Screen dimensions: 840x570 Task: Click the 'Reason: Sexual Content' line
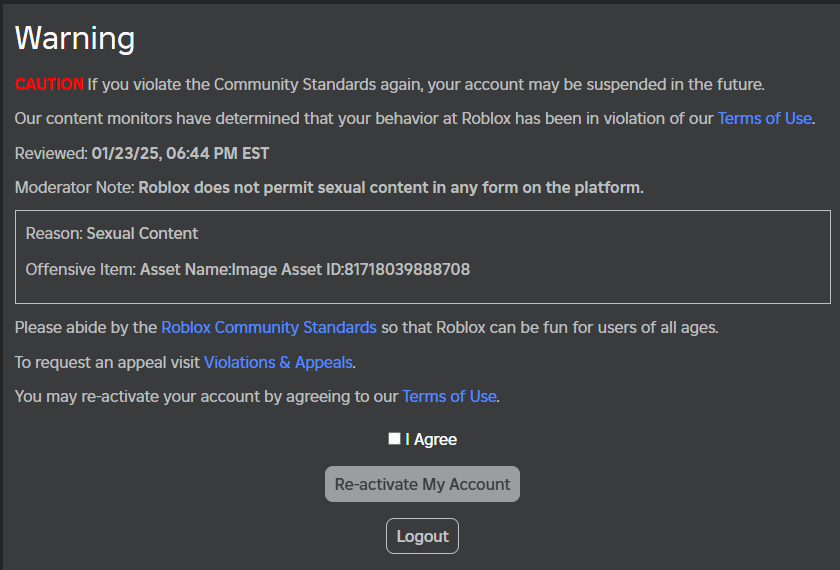pos(112,234)
